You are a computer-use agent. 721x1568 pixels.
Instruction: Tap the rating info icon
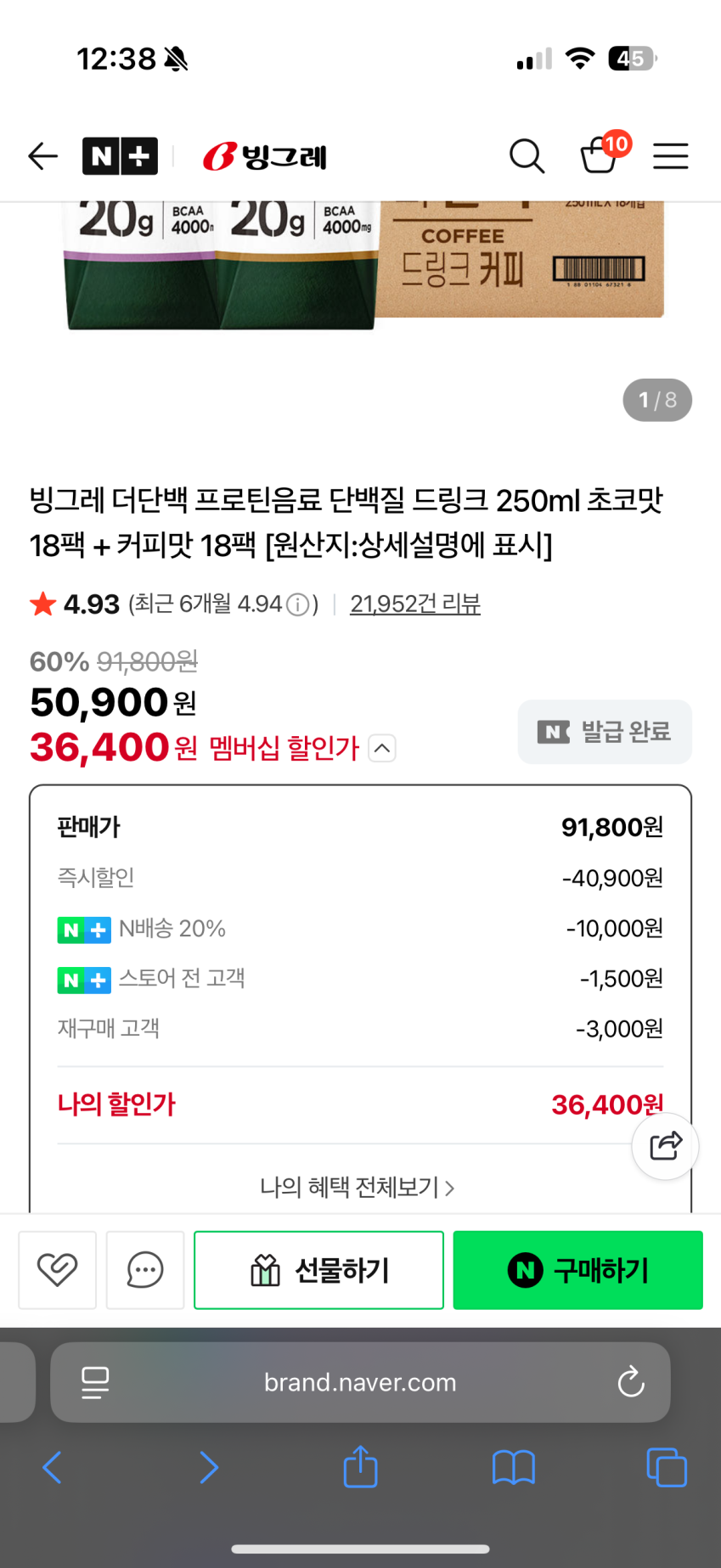[x=297, y=604]
